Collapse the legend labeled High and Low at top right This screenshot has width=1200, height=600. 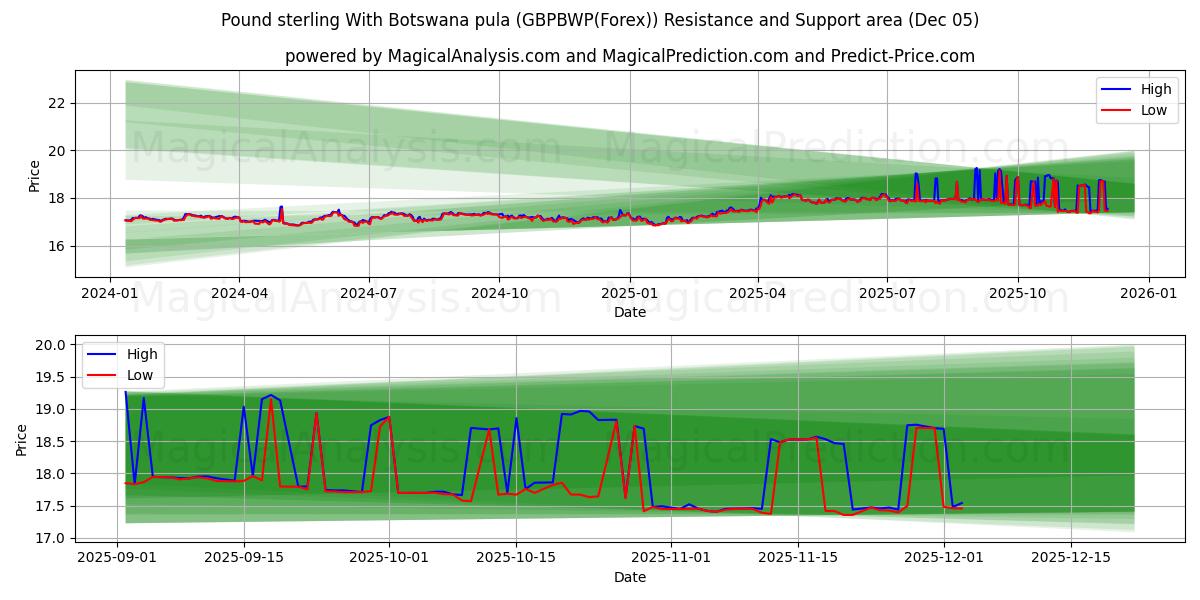[x=1136, y=99]
